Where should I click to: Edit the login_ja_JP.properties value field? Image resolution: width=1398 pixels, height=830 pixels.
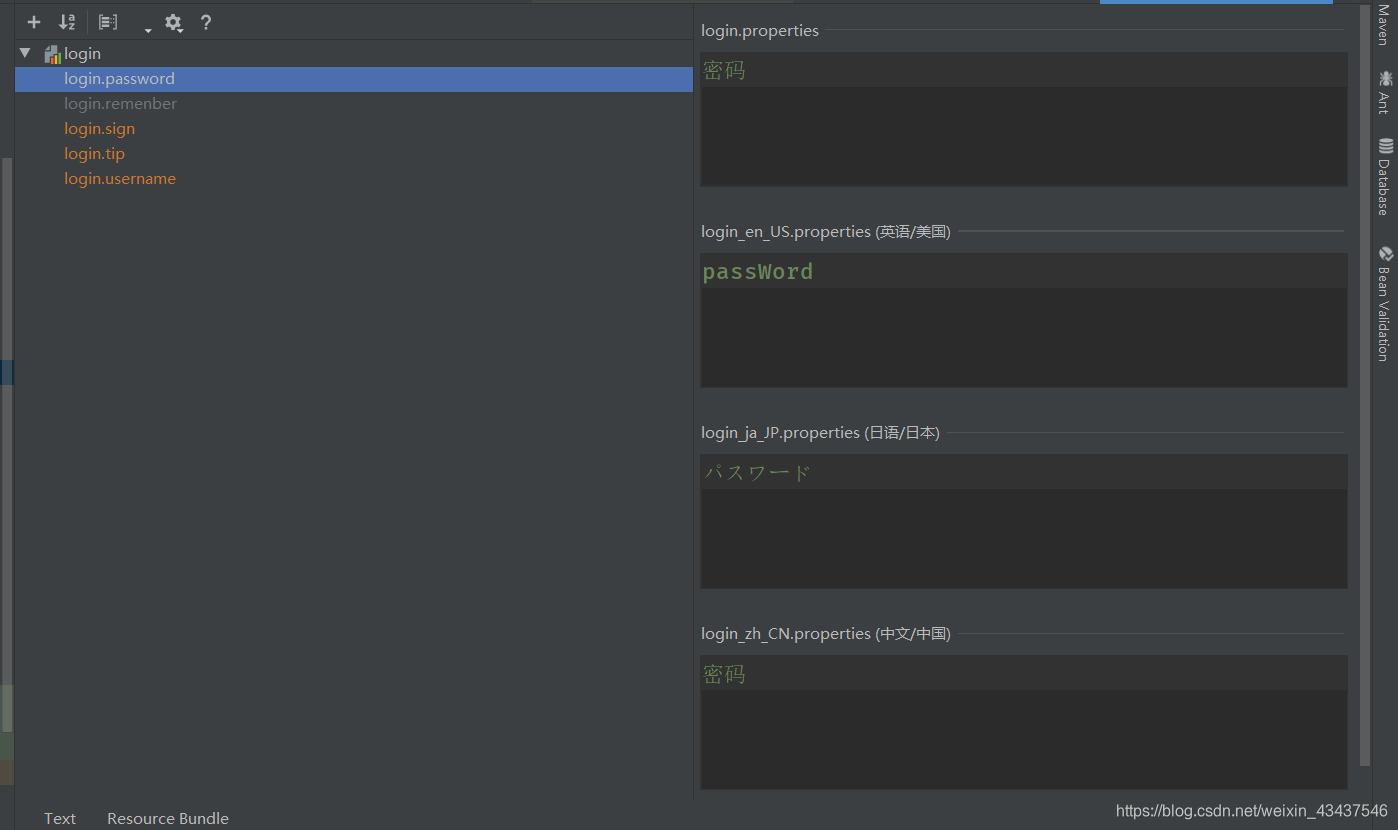click(x=1024, y=521)
